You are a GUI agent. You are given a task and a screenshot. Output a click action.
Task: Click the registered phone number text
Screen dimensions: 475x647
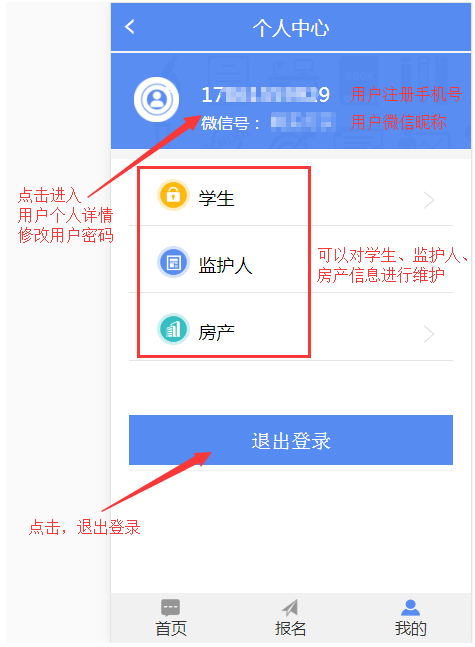pyautogui.click(x=265, y=95)
